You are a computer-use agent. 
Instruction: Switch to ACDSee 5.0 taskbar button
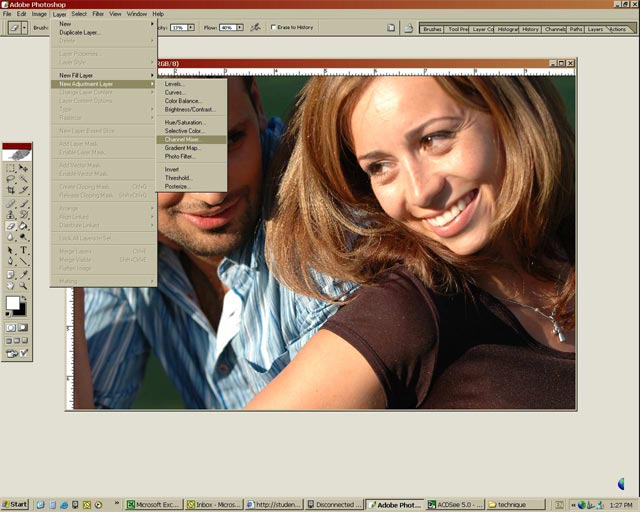coord(455,505)
